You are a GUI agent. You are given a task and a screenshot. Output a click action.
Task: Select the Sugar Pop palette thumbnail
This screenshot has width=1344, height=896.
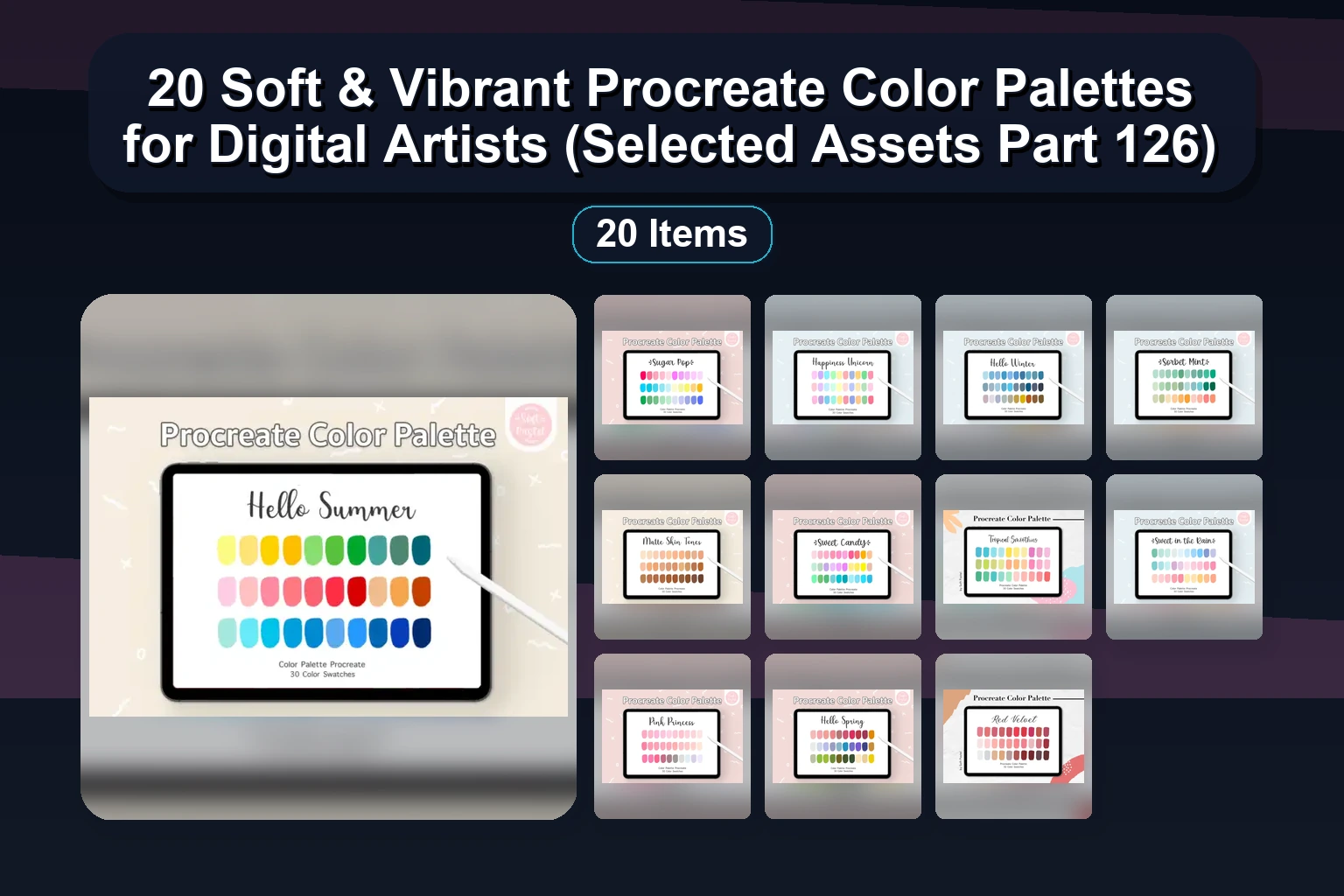(672, 377)
